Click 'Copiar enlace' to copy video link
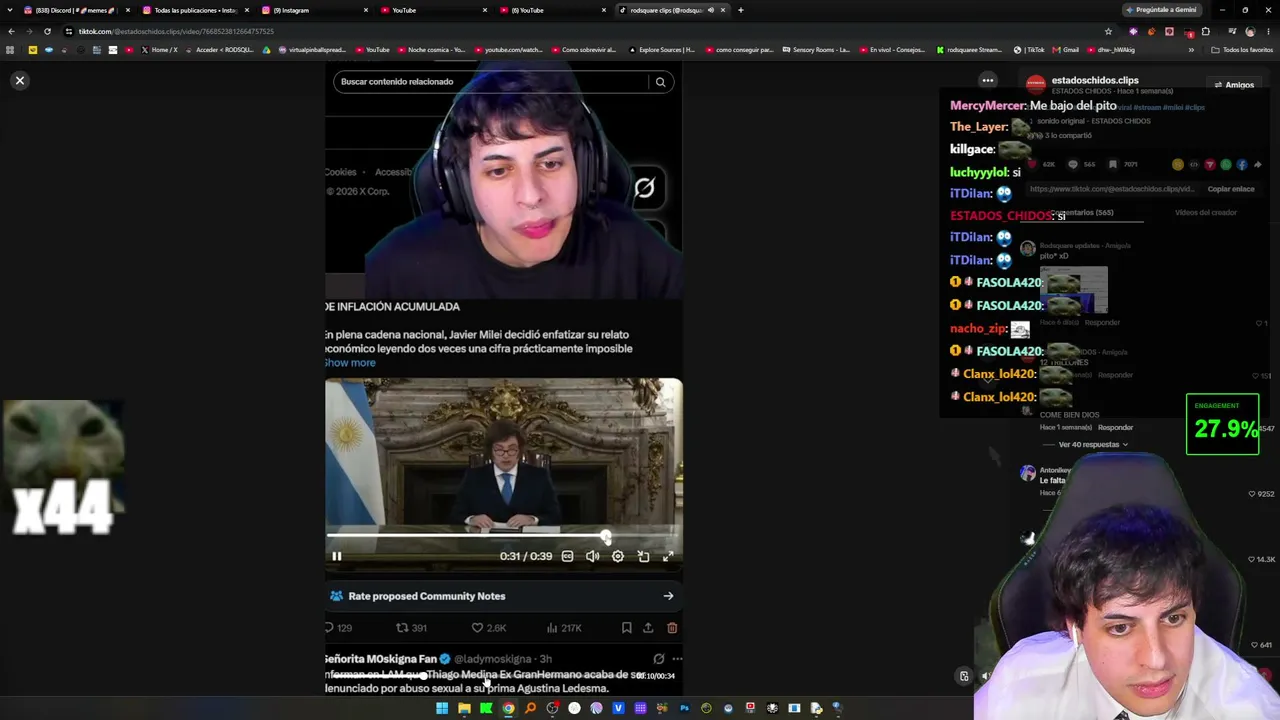Screen dimensions: 1280x720 pyautogui.click(x=1231, y=189)
